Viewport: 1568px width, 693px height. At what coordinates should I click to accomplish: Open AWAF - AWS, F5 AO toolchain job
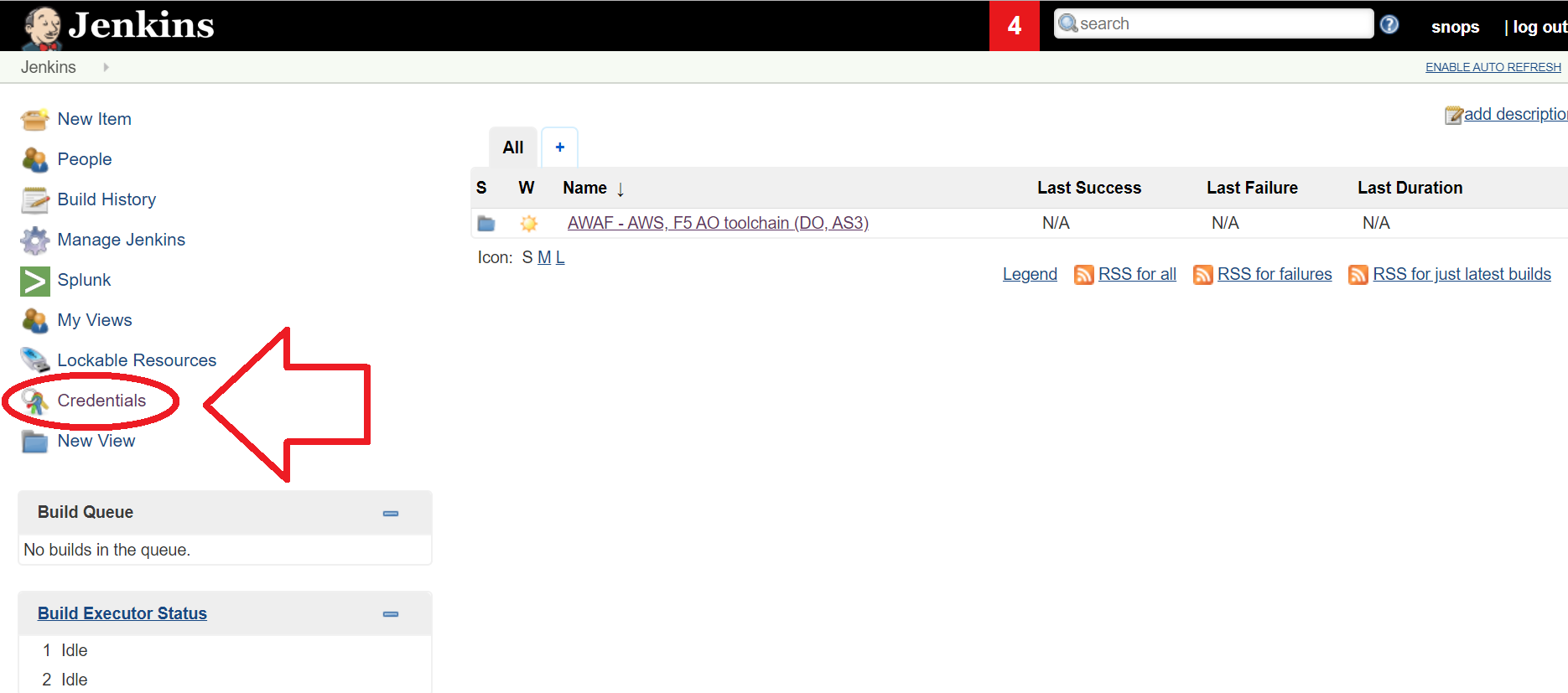pos(718,223)
